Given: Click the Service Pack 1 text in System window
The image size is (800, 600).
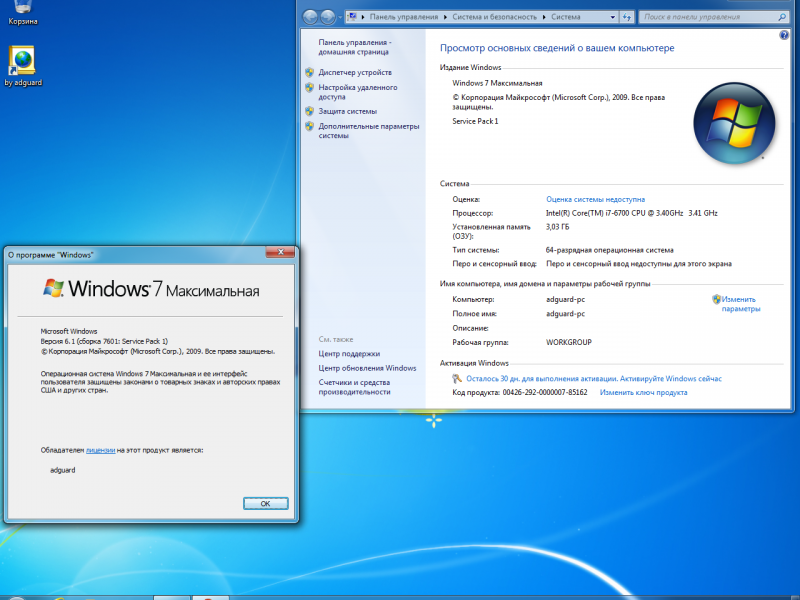Looking at the screenshot, I should 475,121.
